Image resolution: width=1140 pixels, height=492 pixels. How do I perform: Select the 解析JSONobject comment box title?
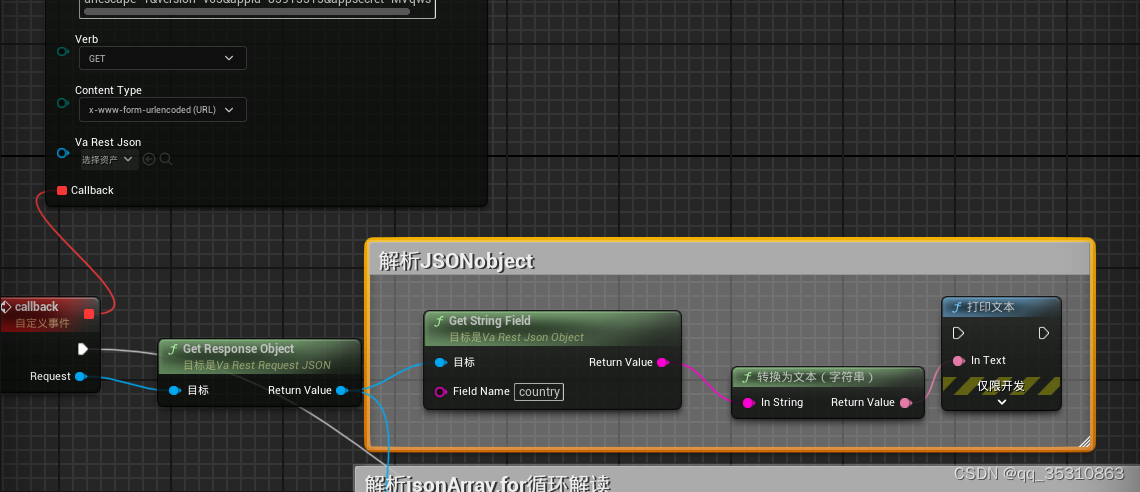point(457,261)
